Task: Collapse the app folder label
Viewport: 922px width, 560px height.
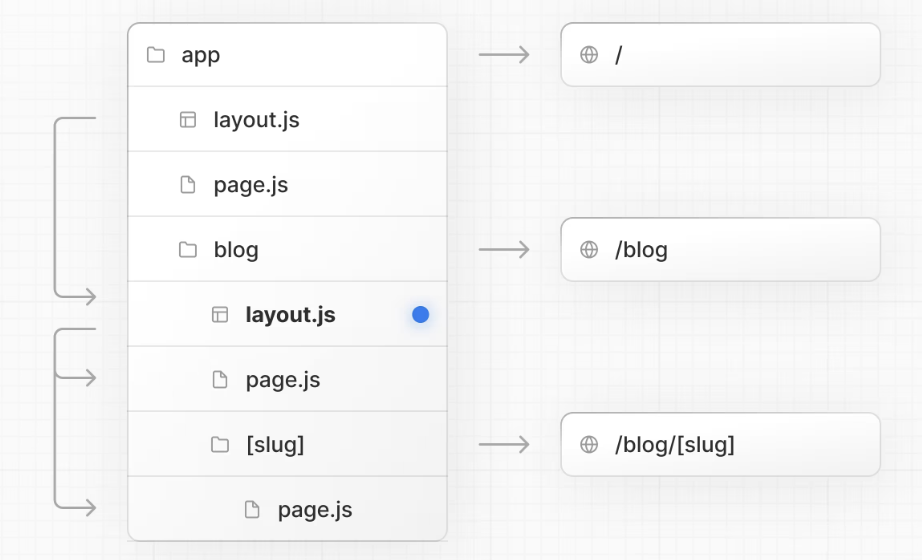Action: pyautogui.click(x=200, y=55)
